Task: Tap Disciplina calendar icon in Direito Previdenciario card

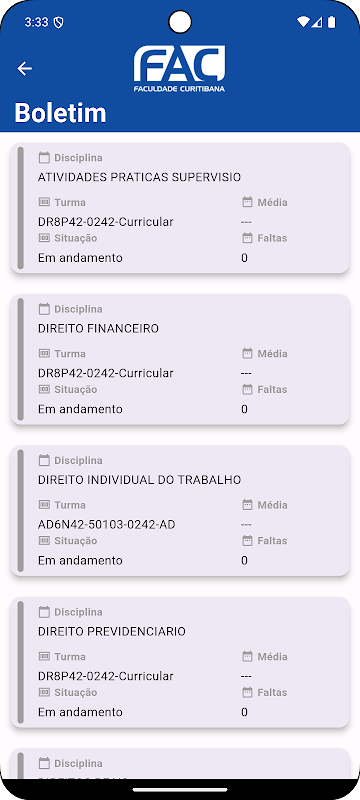Action: click(44, 612)
